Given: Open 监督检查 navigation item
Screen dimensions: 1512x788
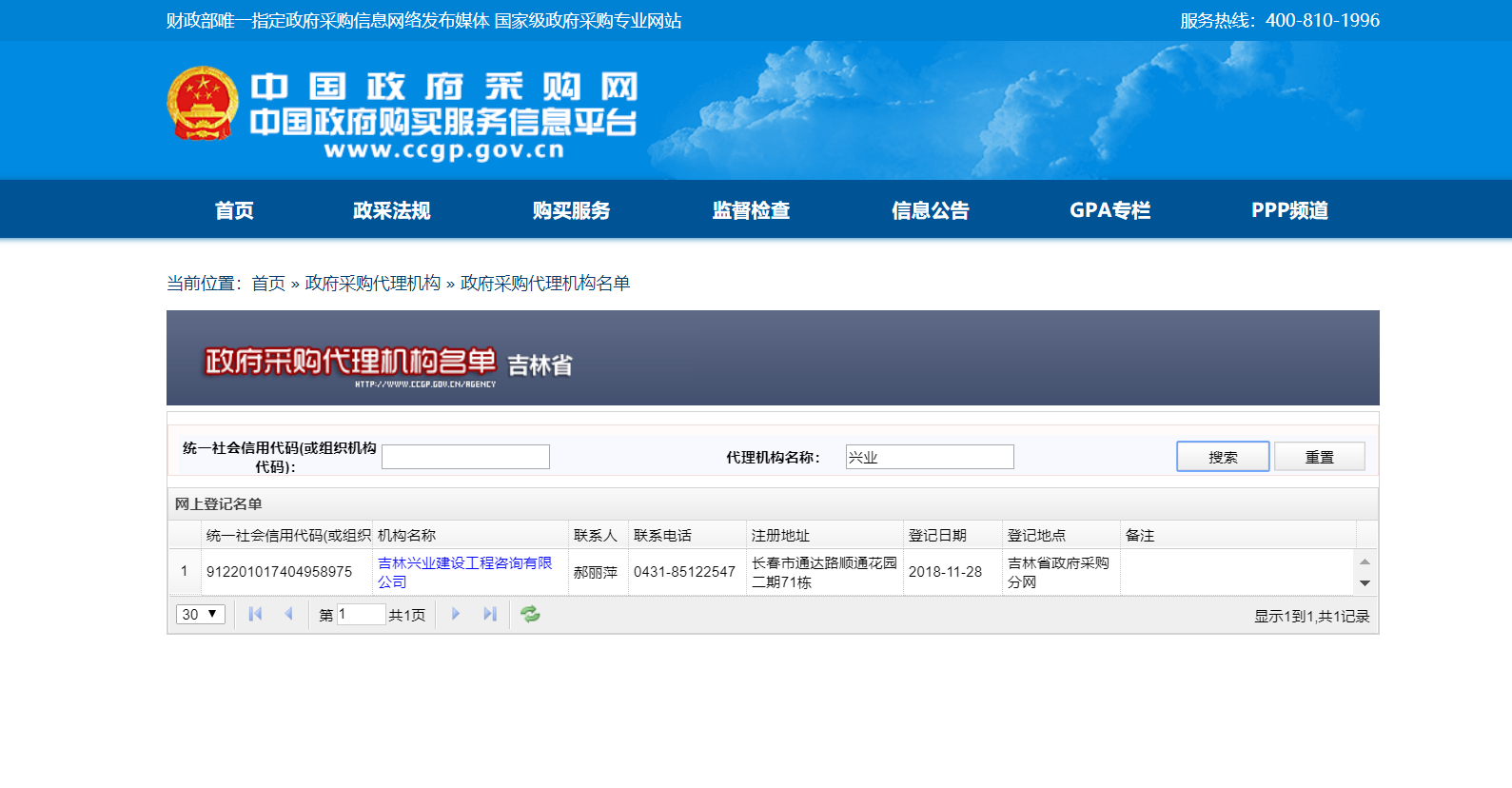Looking at the screenshot, I should [751, 210].
